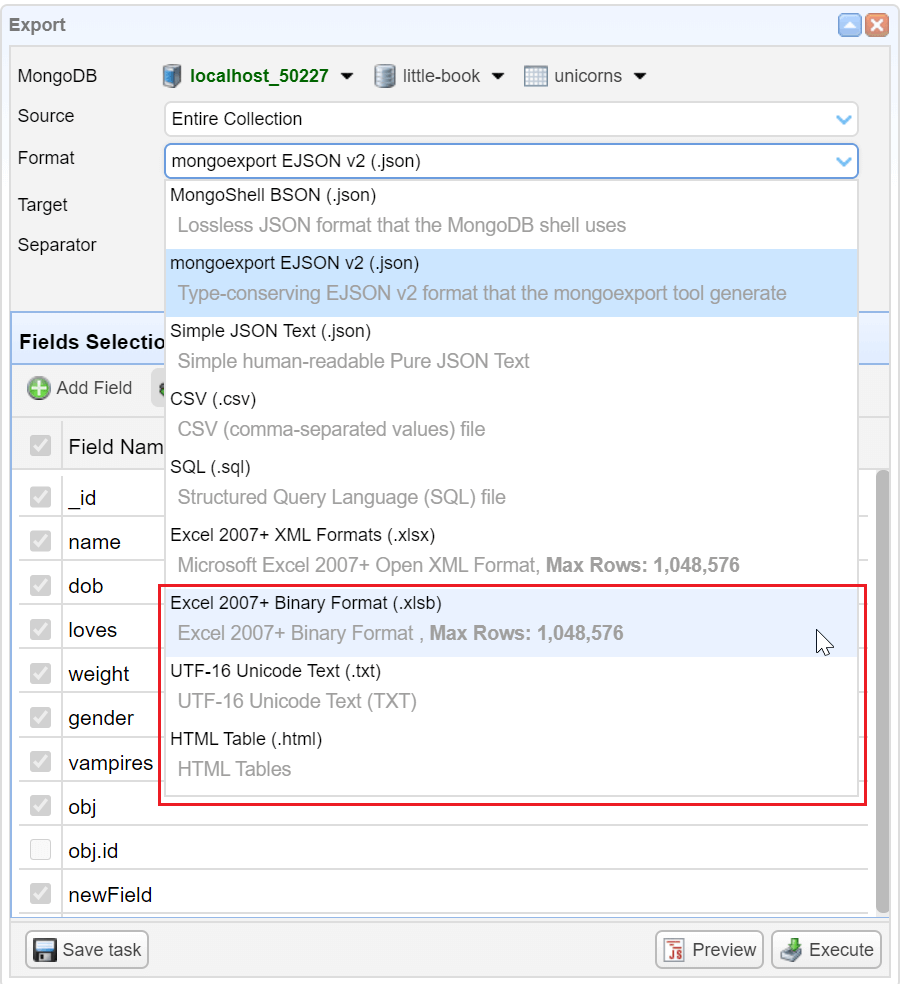Open the little-book database dropdown arrow
This screenshot has height=984, width=900.
pyautogui.click(x=498, y=77)
